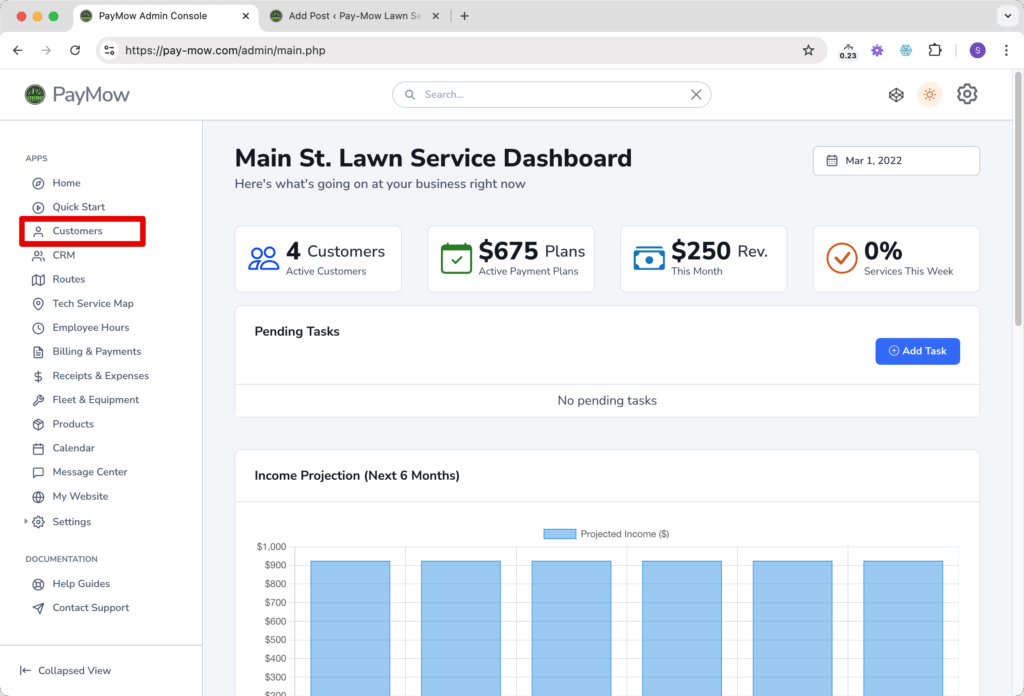Image resolution: width=1024 pixels, height=696 pixels.
Task: Open Routes in the sidebar
Action: [x=69, y=279]
